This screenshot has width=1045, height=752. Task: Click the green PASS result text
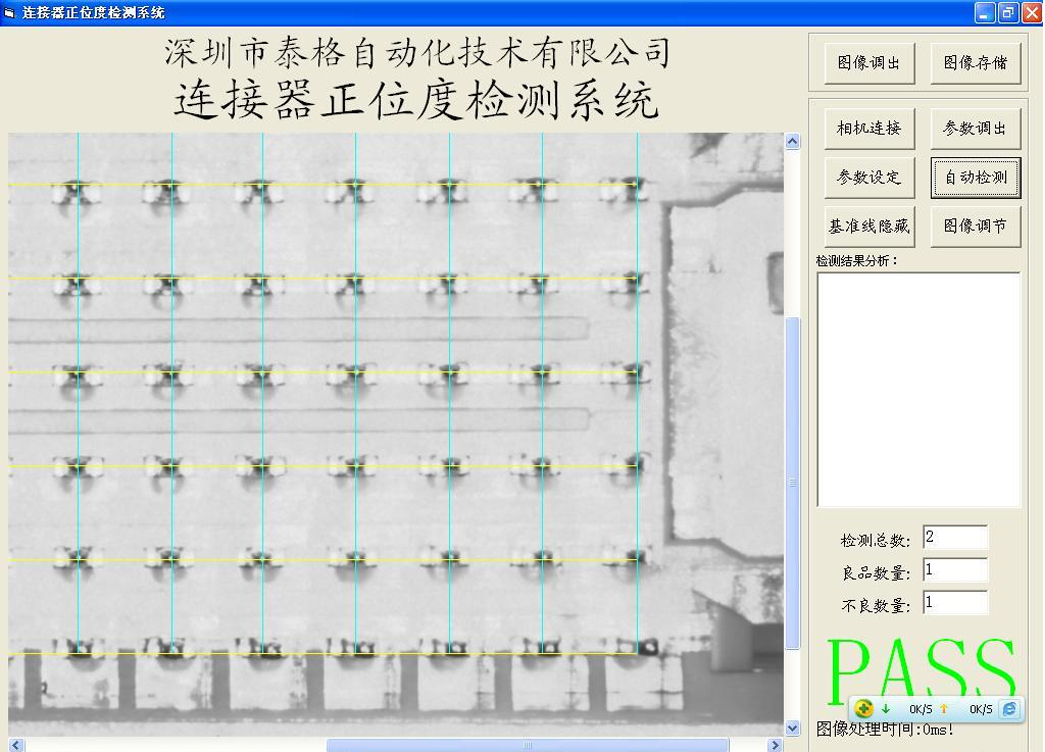pyautogui.click(x=922, y=670)
